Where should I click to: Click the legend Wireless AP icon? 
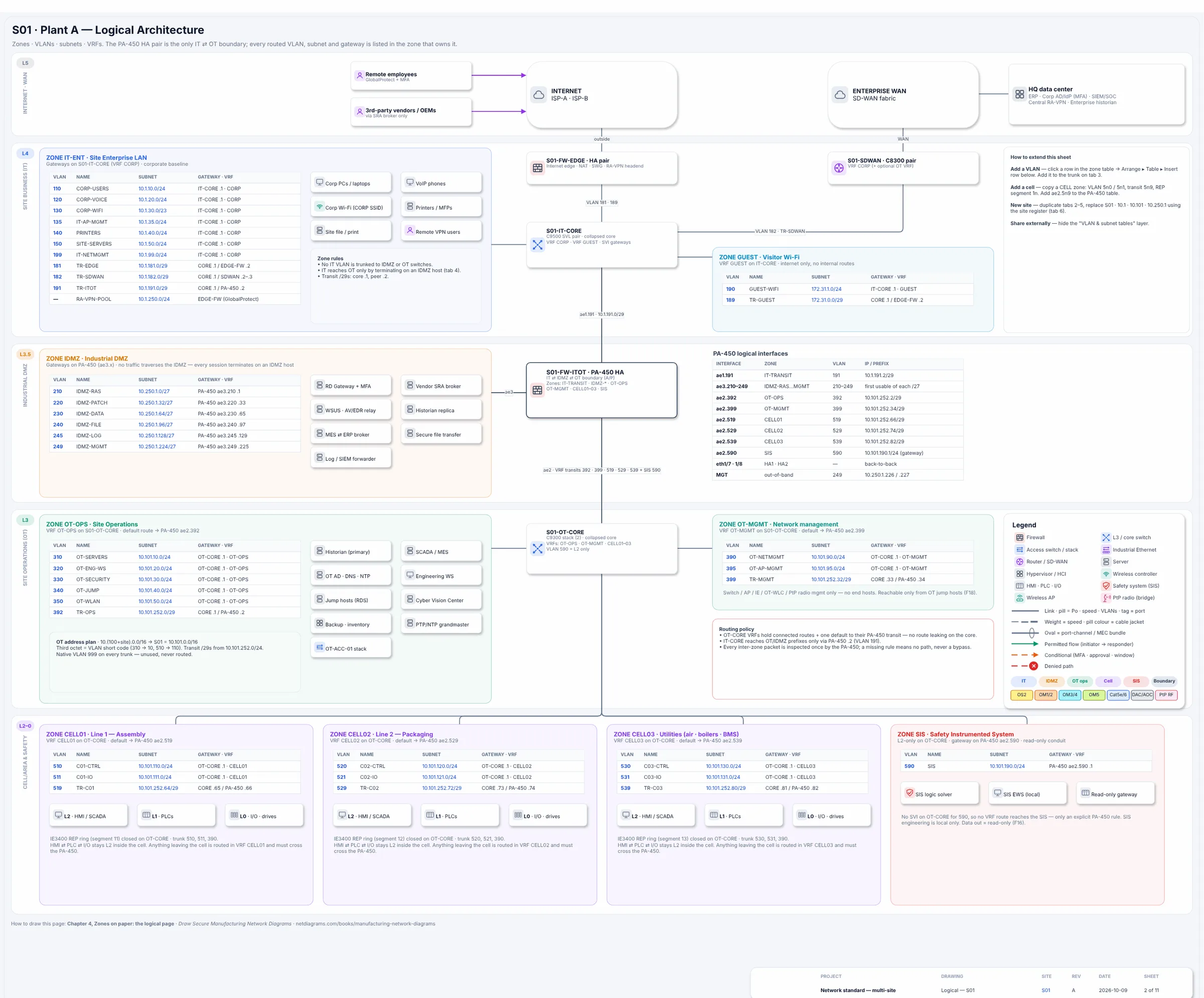(x=1019, y=598)
